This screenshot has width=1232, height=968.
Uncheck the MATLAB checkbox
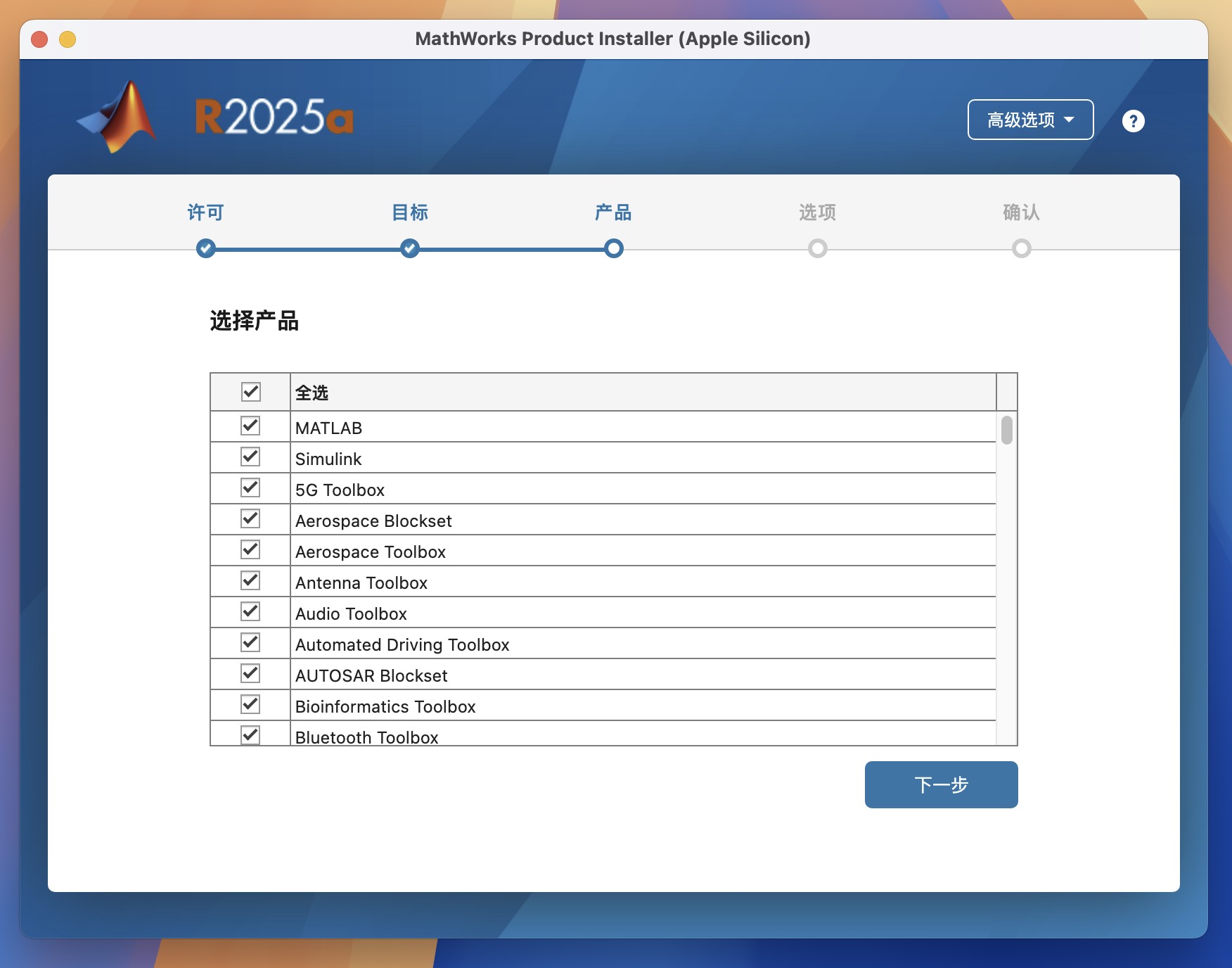tap(250, 426)
